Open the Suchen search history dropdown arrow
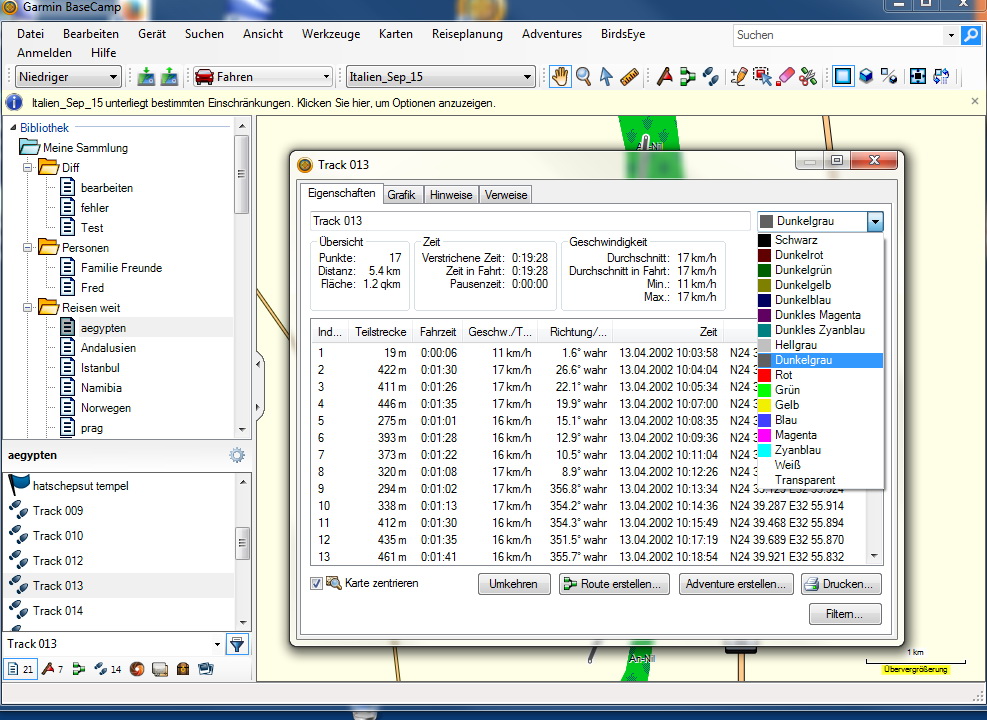The image size is (987, 720). [951, 35]
